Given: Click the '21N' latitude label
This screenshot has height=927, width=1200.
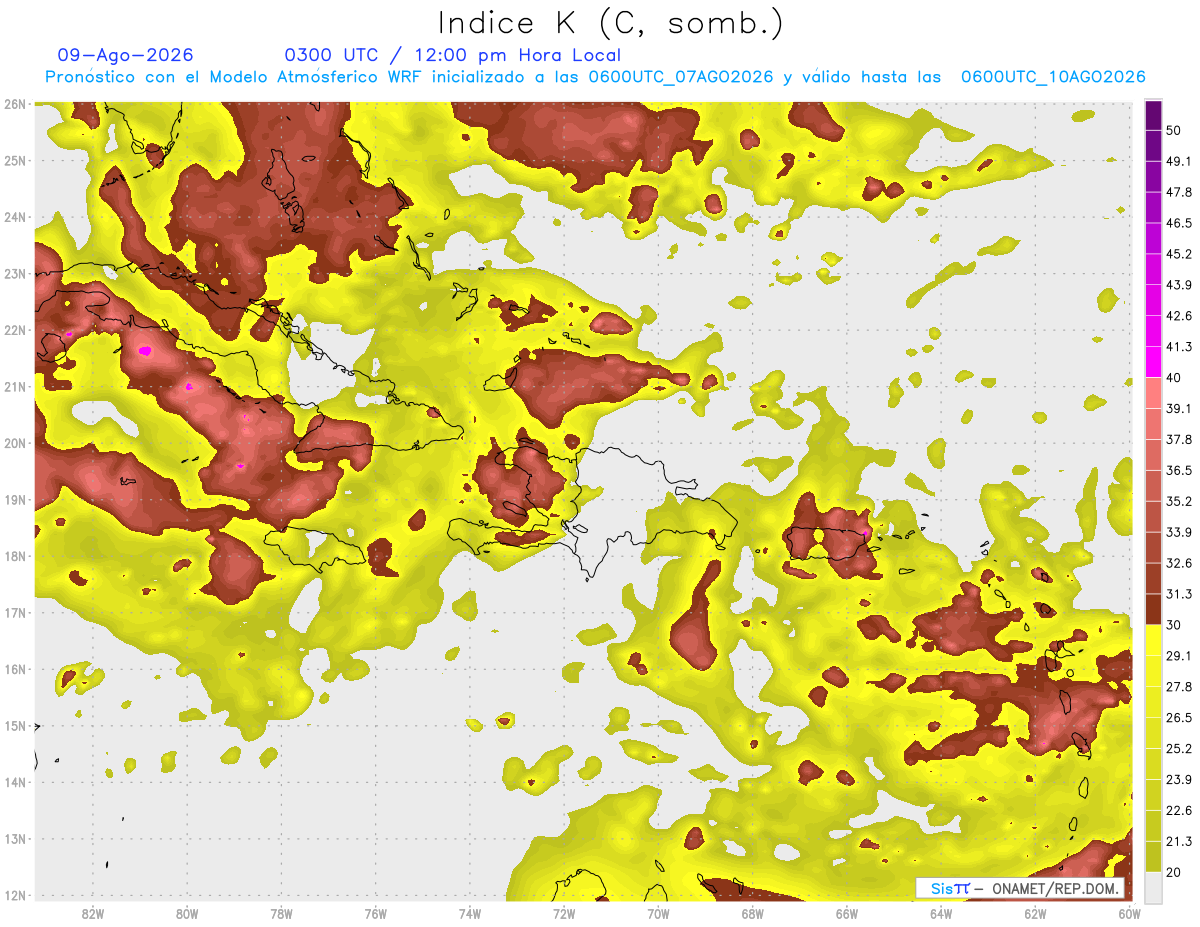Looking at the screenshot, I should click(x=15, y=386).
